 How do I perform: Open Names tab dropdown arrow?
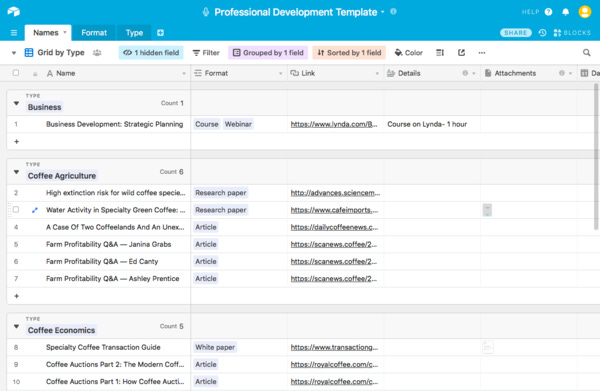pos(65,33)
